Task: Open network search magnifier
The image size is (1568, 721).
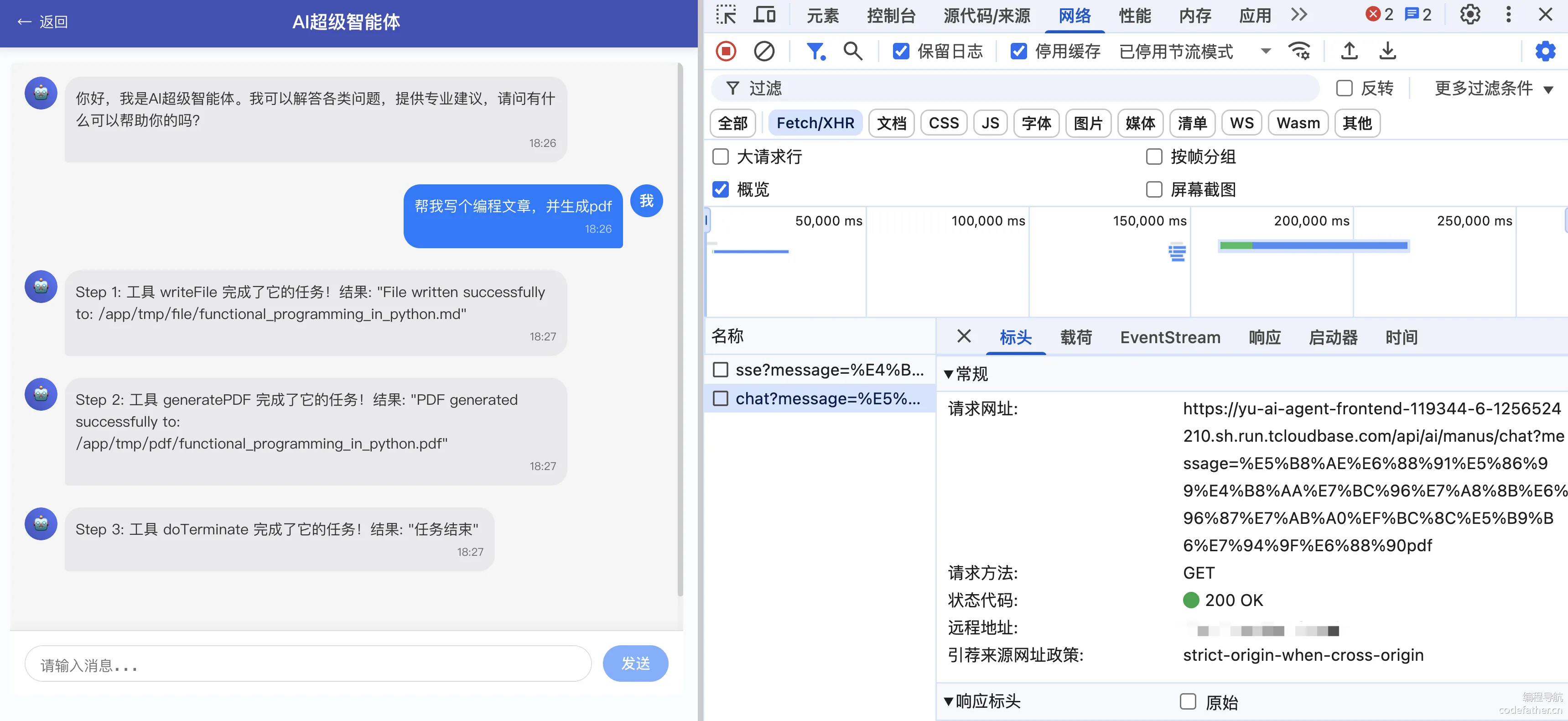Action: [x=853, y=51]
